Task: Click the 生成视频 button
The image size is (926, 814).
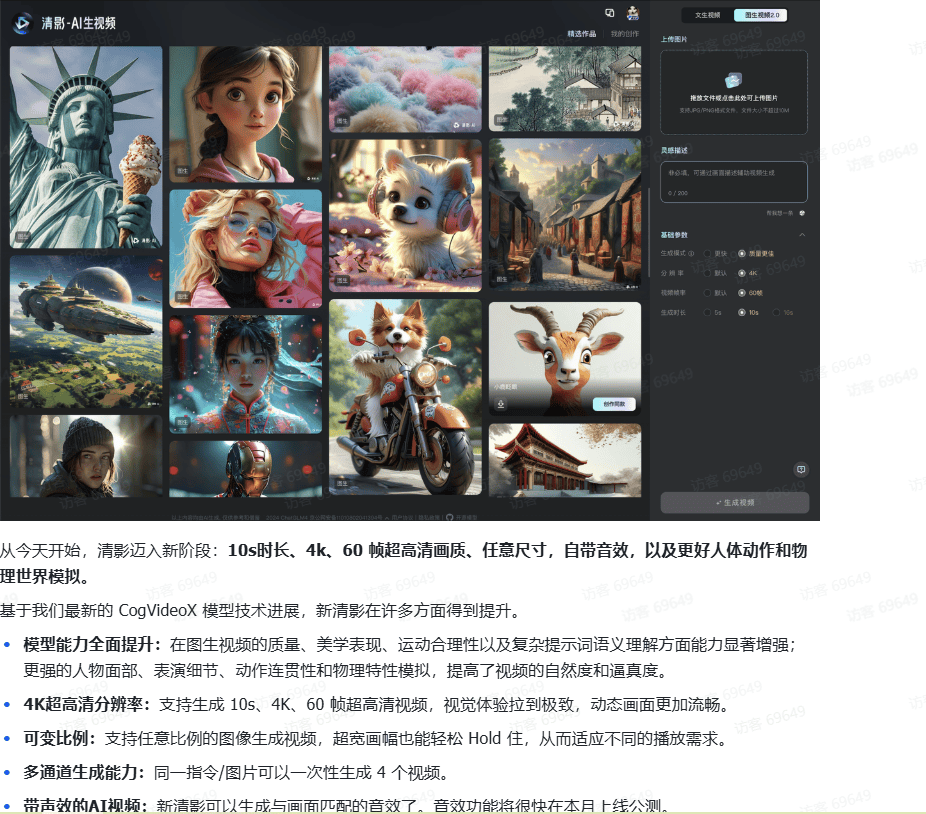Action: tap(735, 503)
